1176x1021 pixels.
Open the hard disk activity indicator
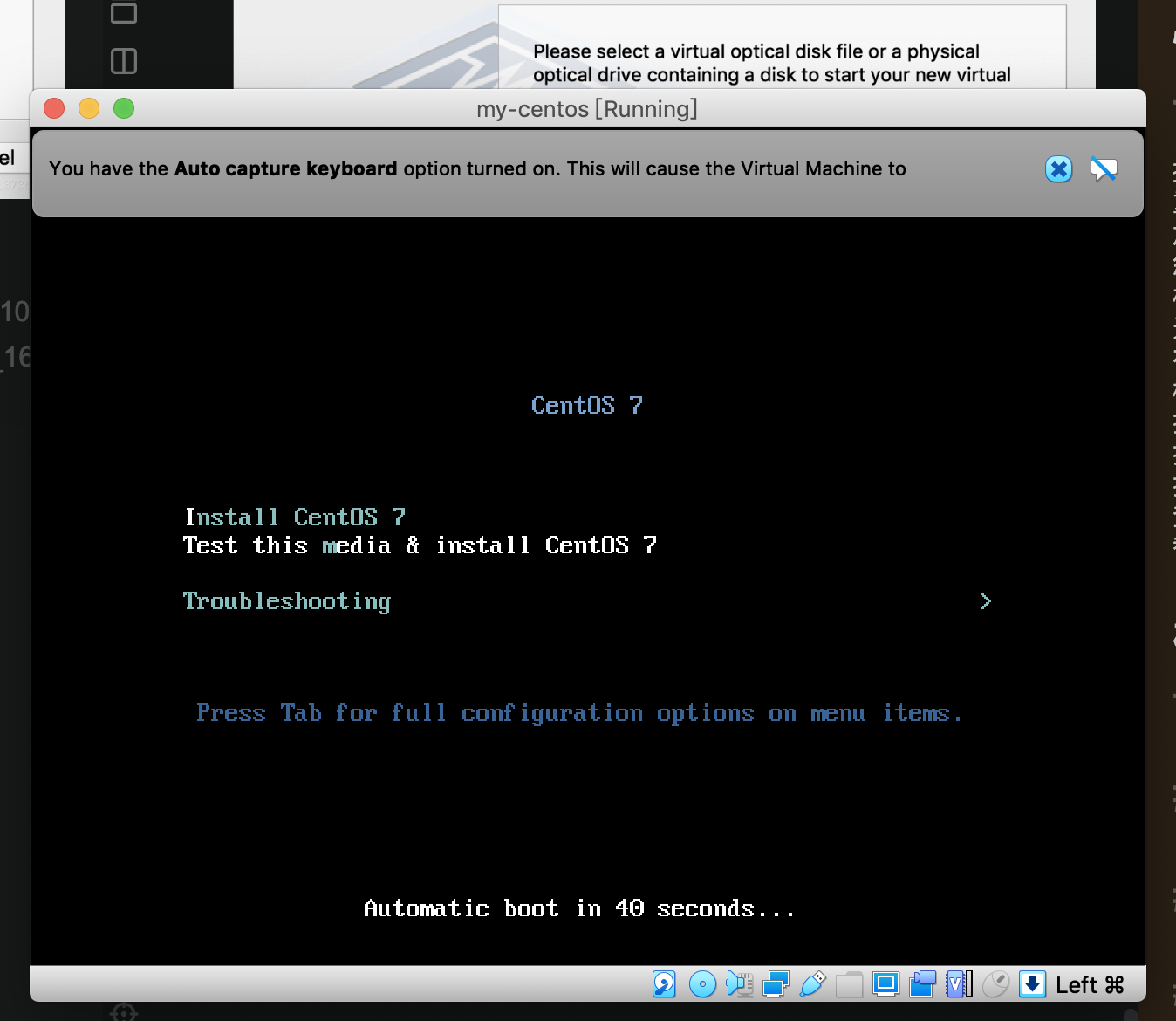[x=664, y=984]
